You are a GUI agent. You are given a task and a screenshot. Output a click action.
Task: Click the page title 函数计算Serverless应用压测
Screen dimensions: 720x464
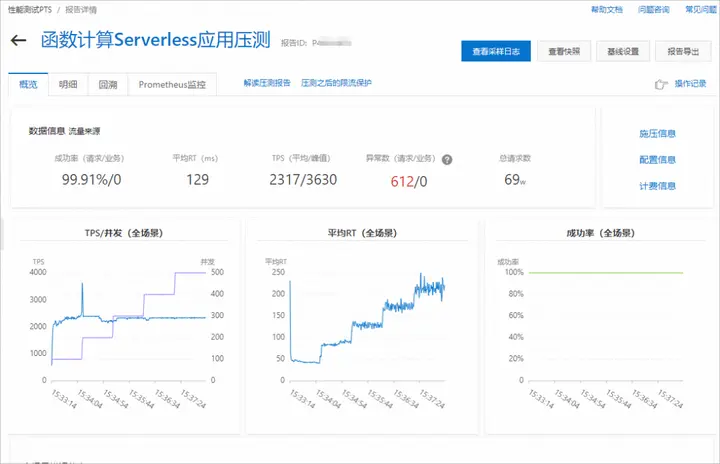156,40
